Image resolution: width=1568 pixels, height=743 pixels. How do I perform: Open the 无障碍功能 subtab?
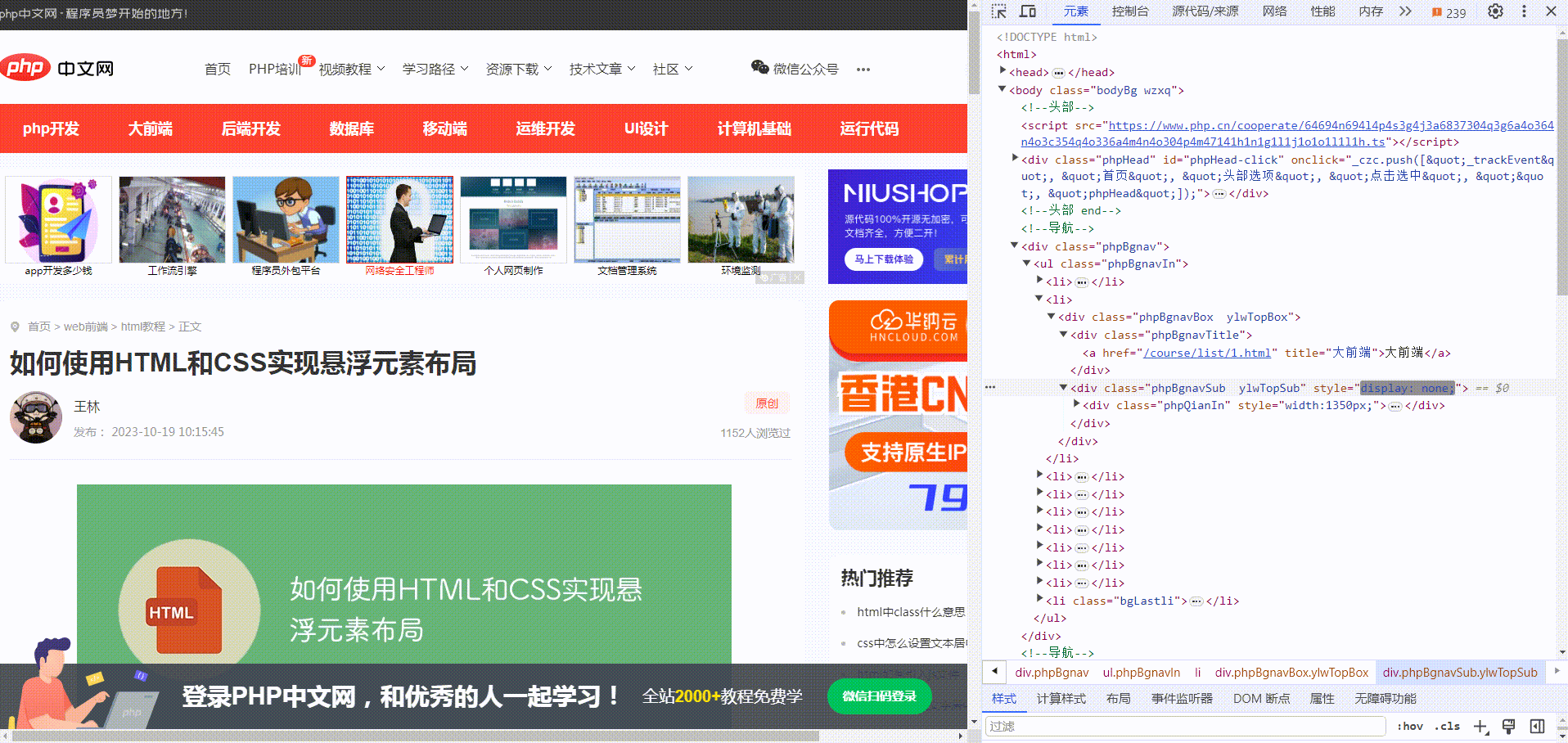pyautogui.click(x=1385, y=699)
